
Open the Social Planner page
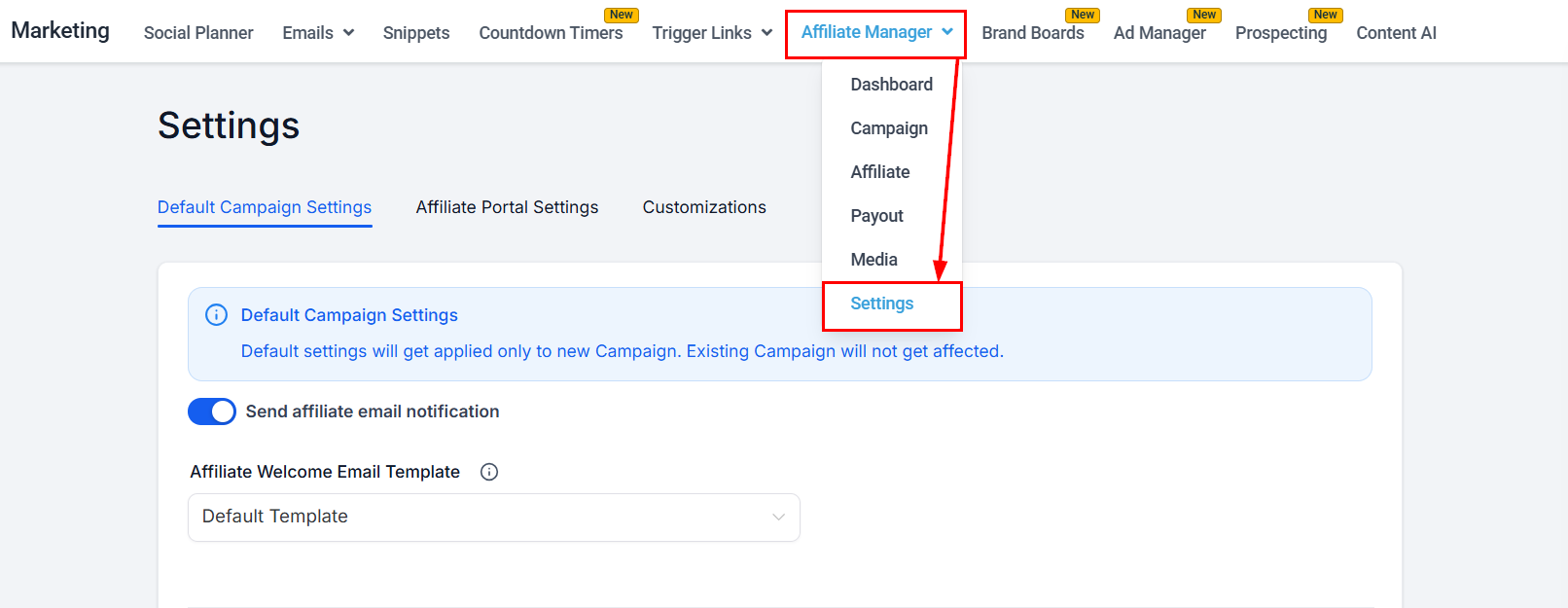click(198, 33)
